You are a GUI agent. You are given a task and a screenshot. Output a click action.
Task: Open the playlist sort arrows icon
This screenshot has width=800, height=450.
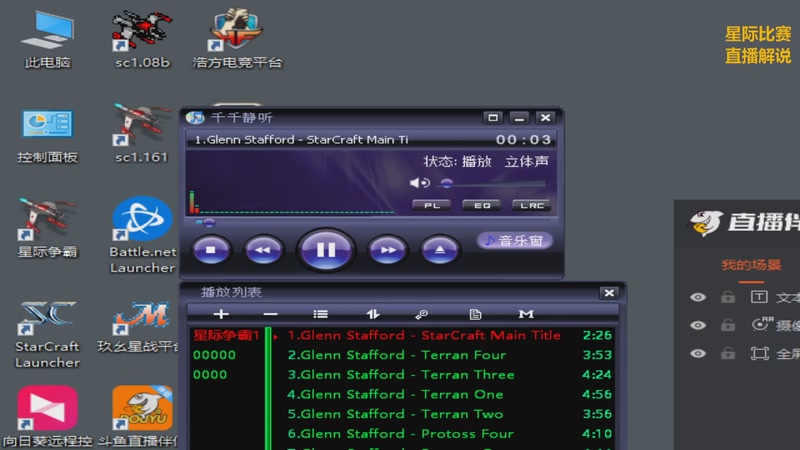[x=372, y=314]
